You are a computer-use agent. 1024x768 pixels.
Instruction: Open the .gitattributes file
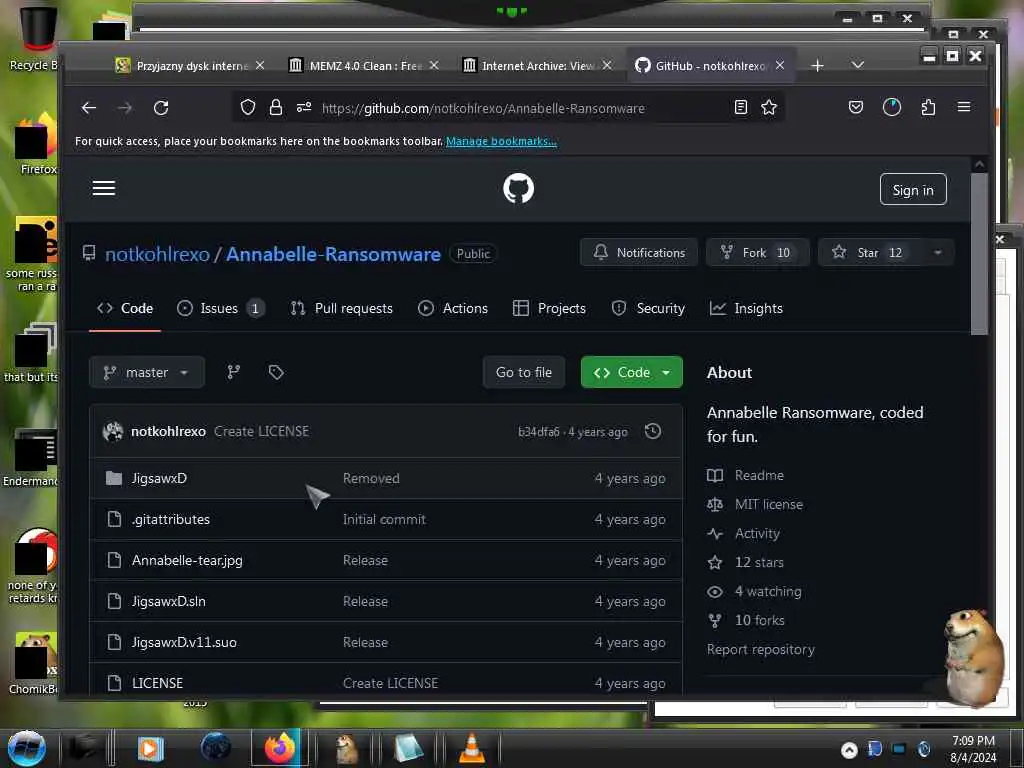click(x=170, y=519)
